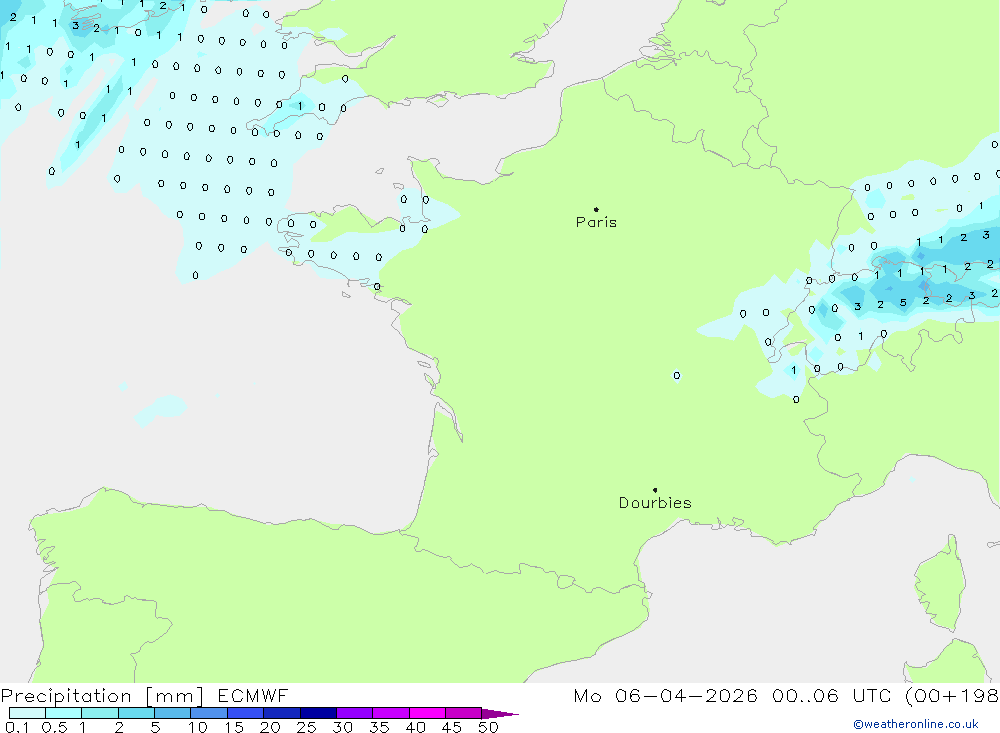Click the 'UTC' label
The image size is (1000, 733).
click(x=871, y=695)
